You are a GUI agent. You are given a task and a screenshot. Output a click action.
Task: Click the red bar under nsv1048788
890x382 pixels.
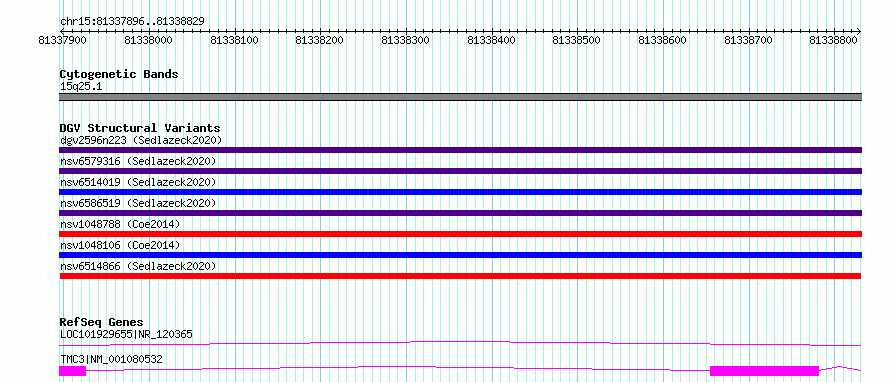460,234
